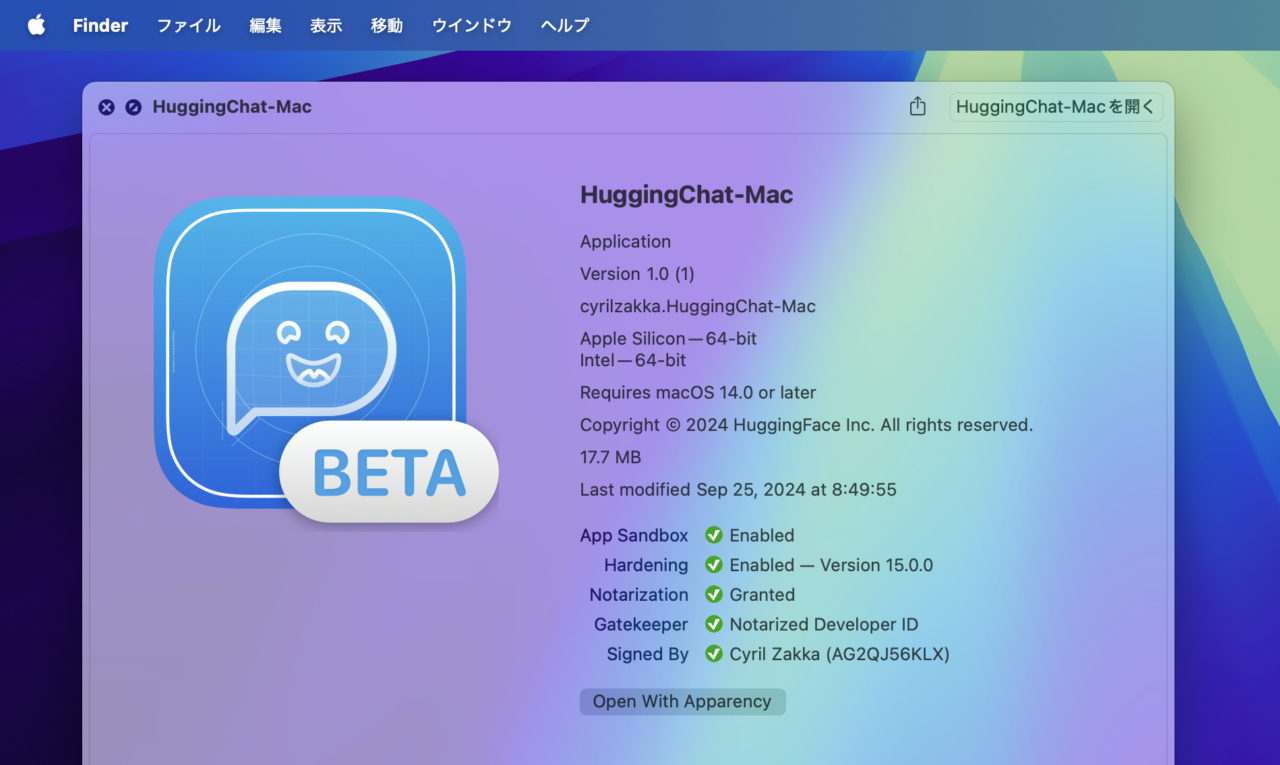Viewport: 1280px width, 765px height.
Task: Click the large HuggingChat-Mac heading
Action: point(686,195)
